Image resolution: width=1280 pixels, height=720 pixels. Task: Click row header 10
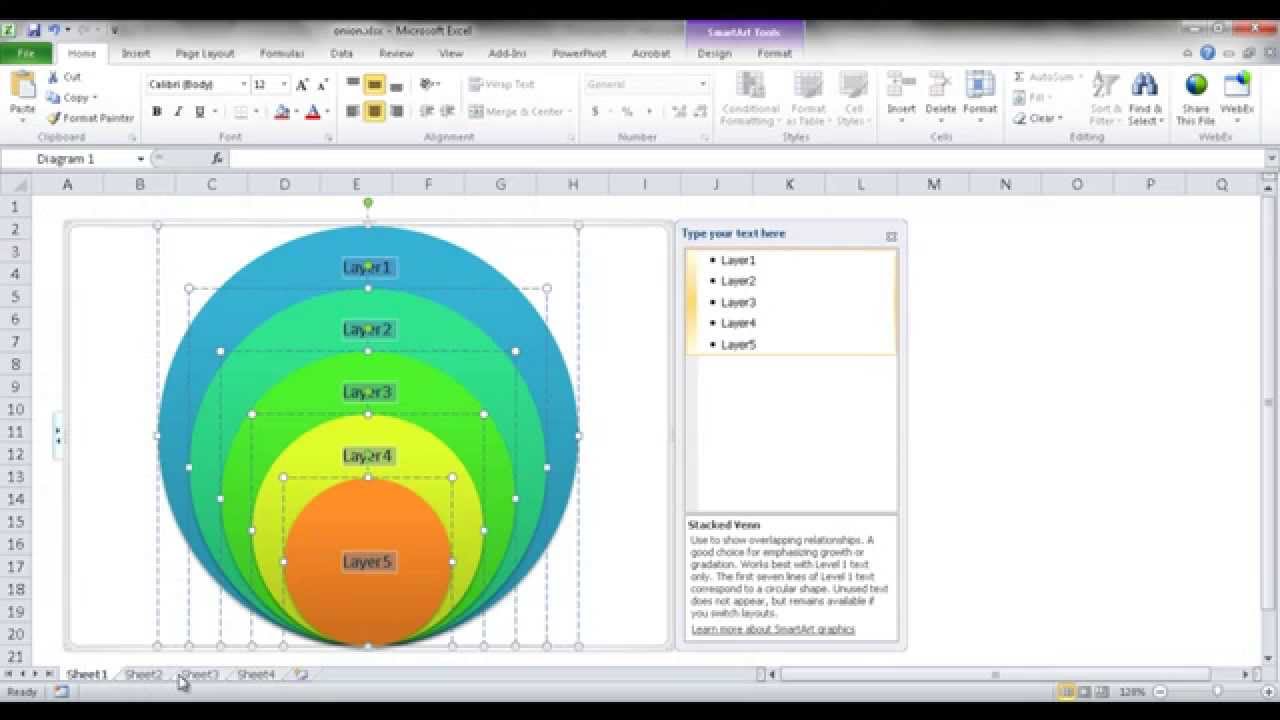tap(16, 409)
